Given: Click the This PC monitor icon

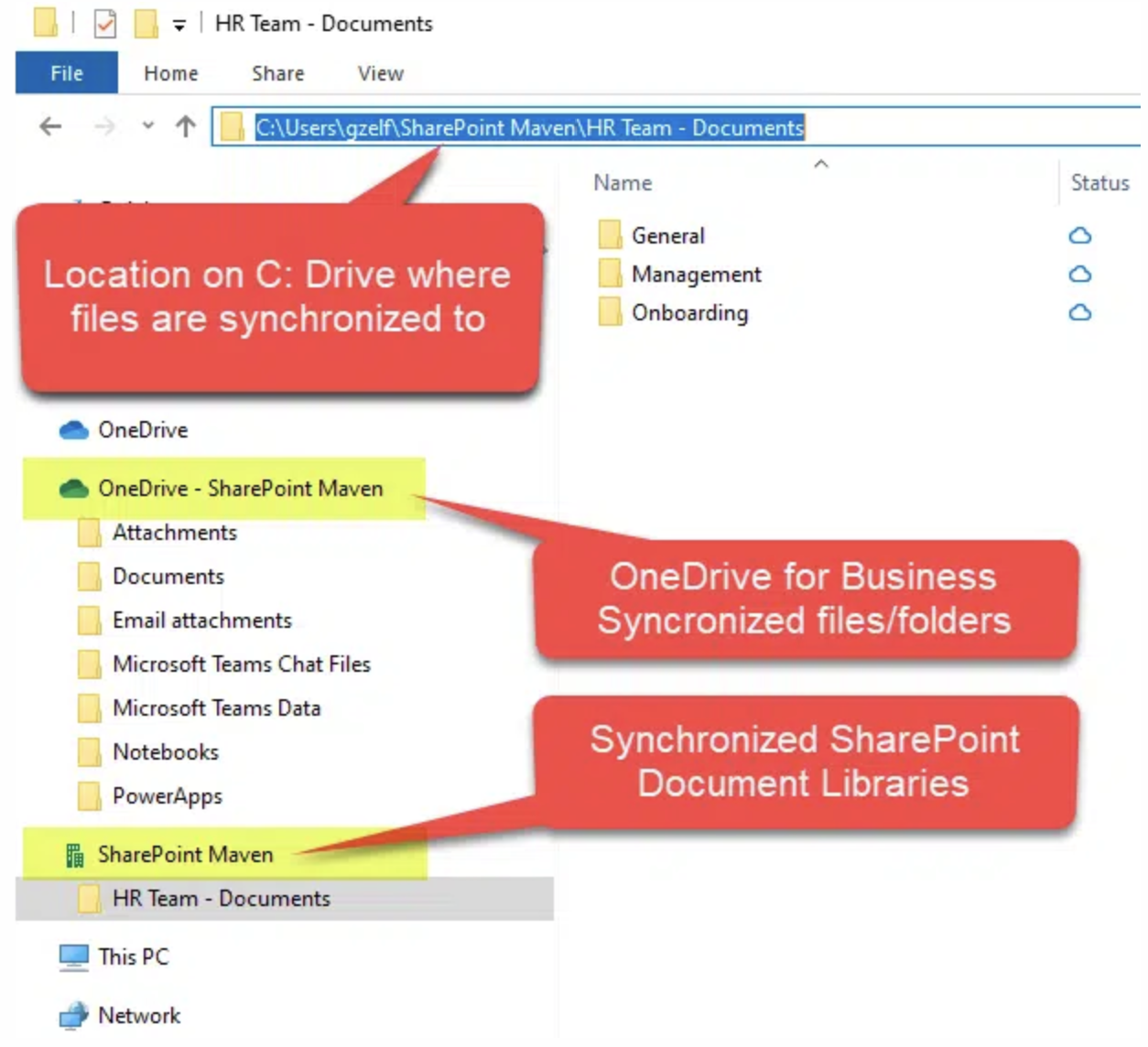Looking at the screenshot, I should tap(73, 958).
